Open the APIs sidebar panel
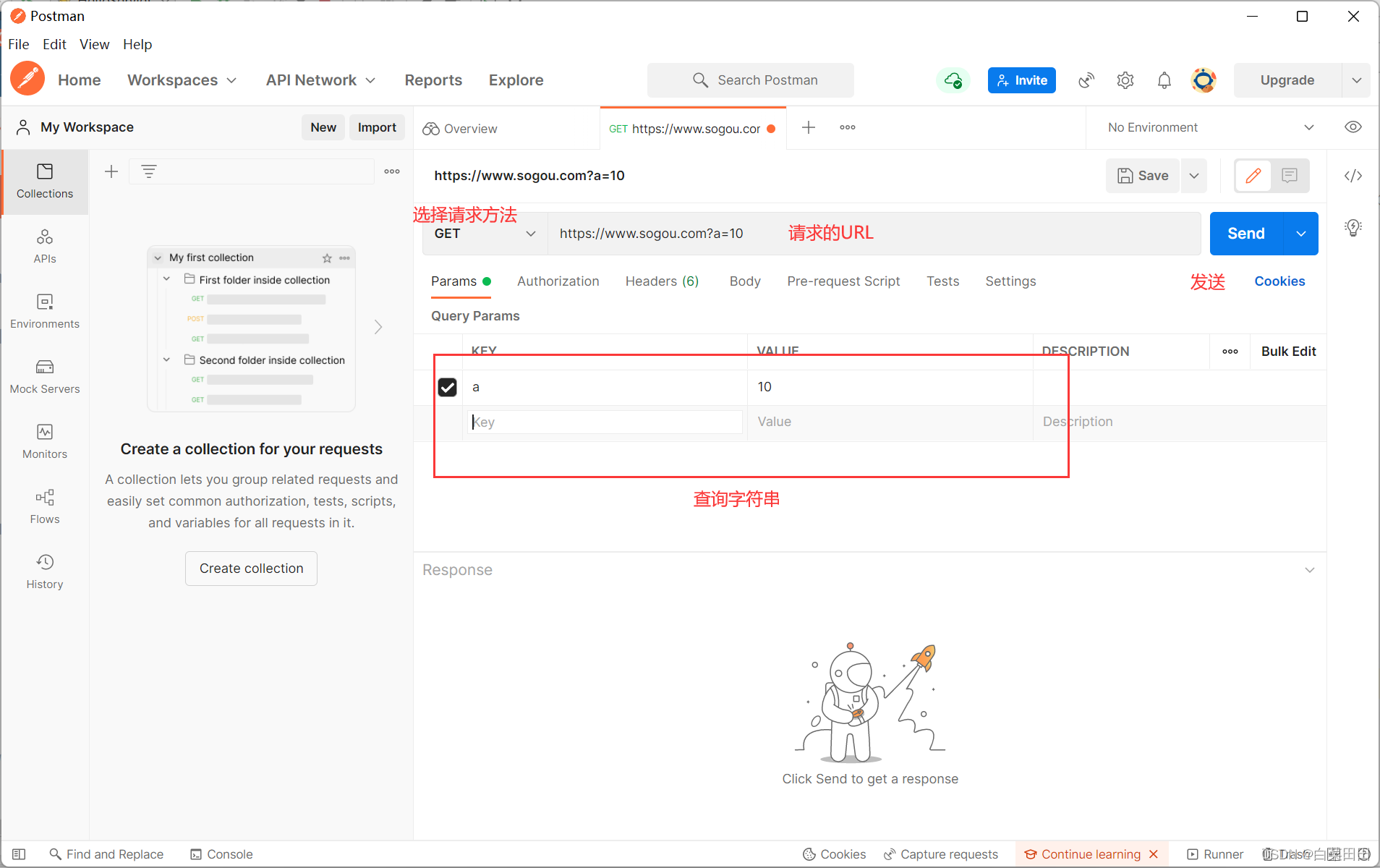Screen dimensions: 1380x868 [x=45, y=247]
